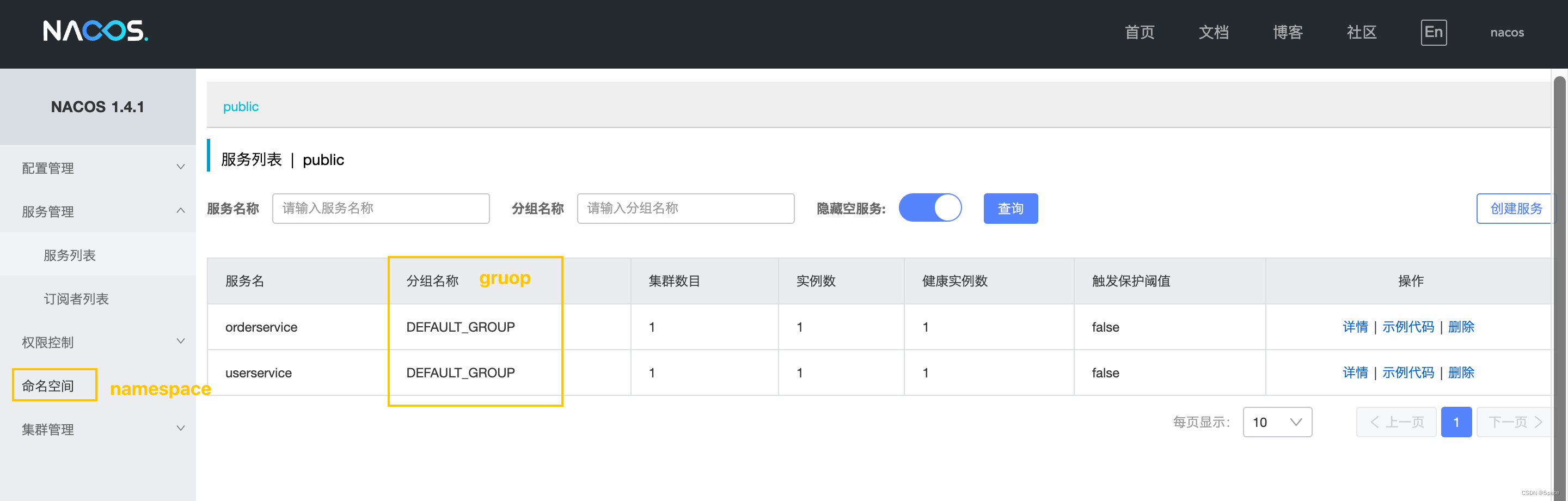Open 博客 in top navigation
This screenshot has height=501, width=1568.
coord(1288,32)
